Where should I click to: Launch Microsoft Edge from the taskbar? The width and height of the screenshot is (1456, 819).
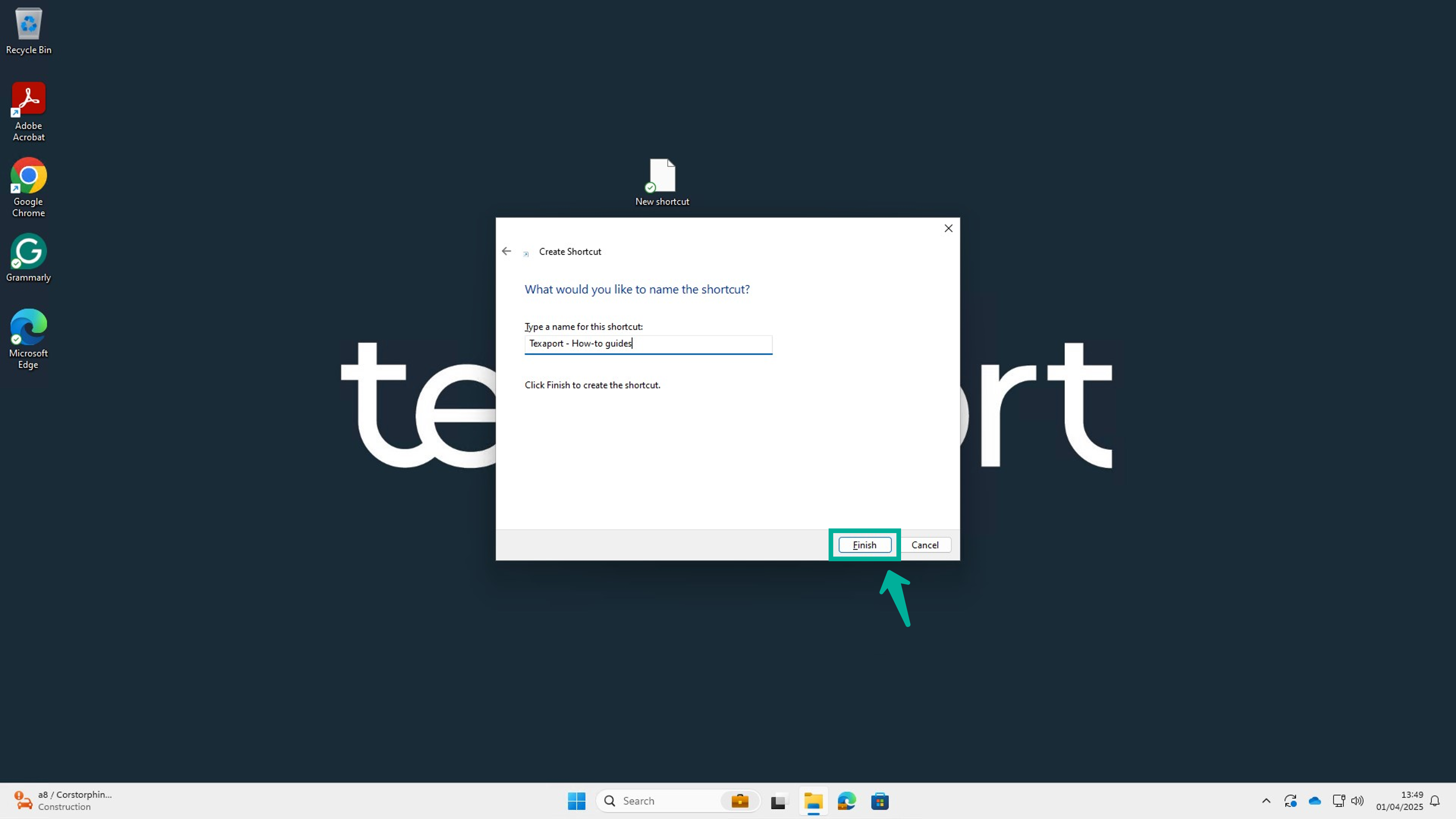coord(846,801)
